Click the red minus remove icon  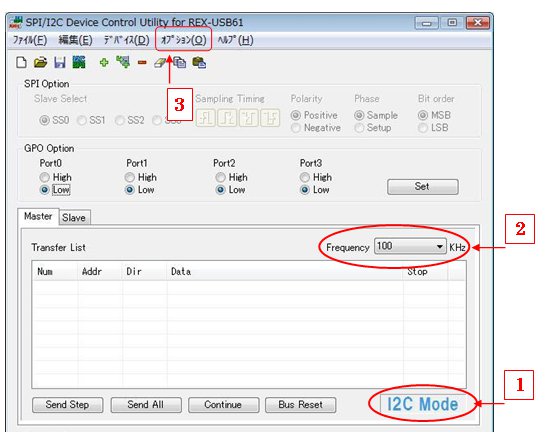coord(142,63)
